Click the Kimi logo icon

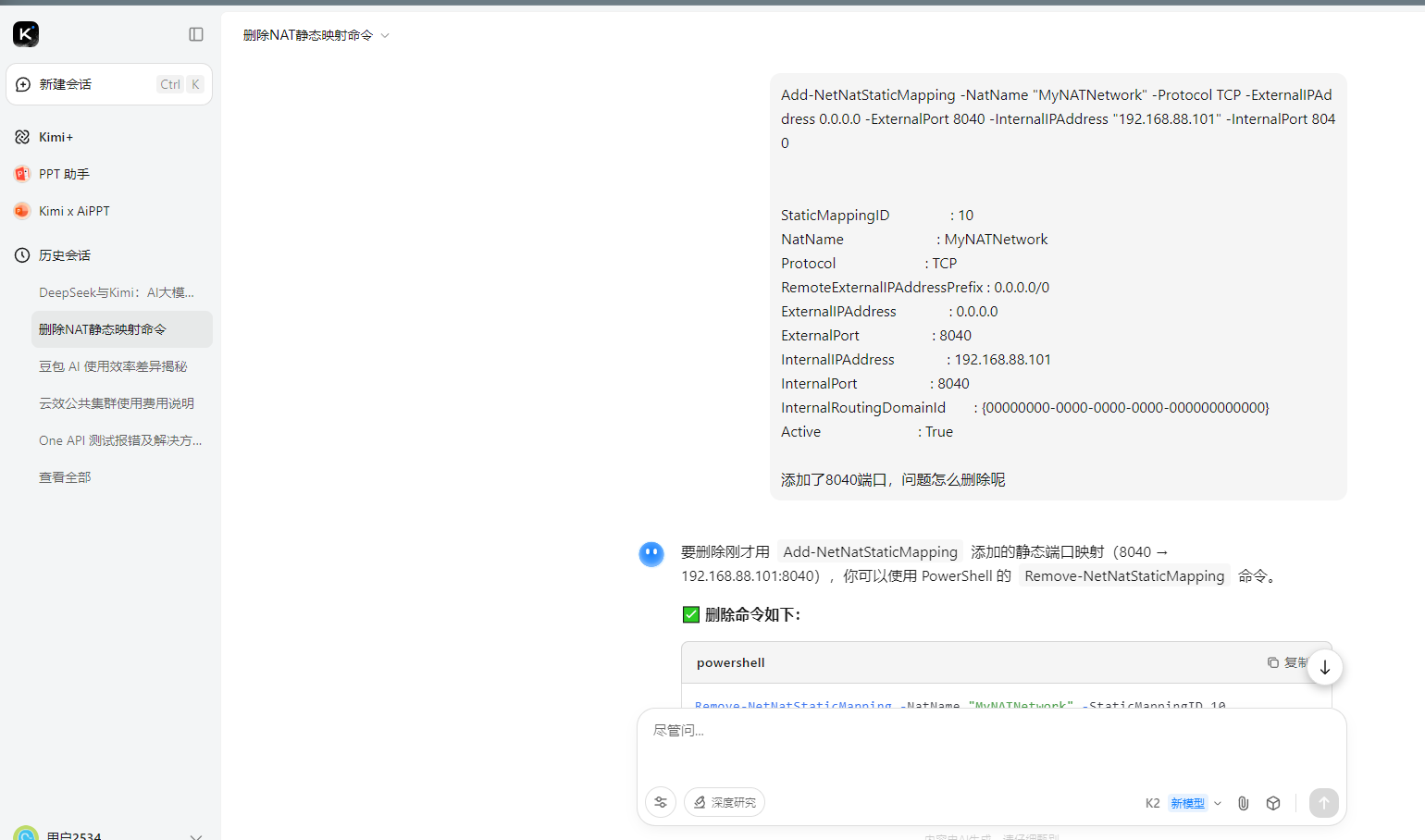pyautogui.click(x=26, y=34)
